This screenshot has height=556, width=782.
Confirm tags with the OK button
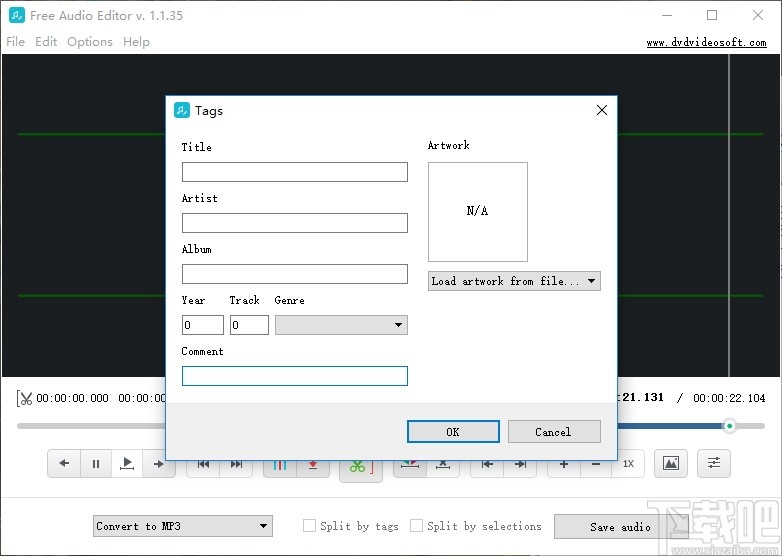453,432
